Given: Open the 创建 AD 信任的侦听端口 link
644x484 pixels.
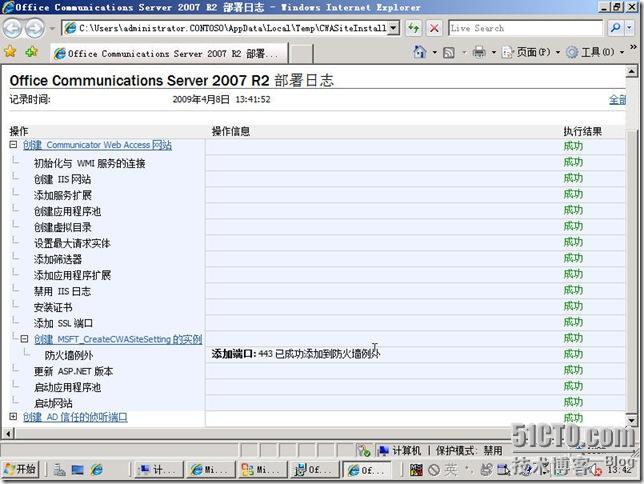Looking at the screenshot, I should [75, 417].
